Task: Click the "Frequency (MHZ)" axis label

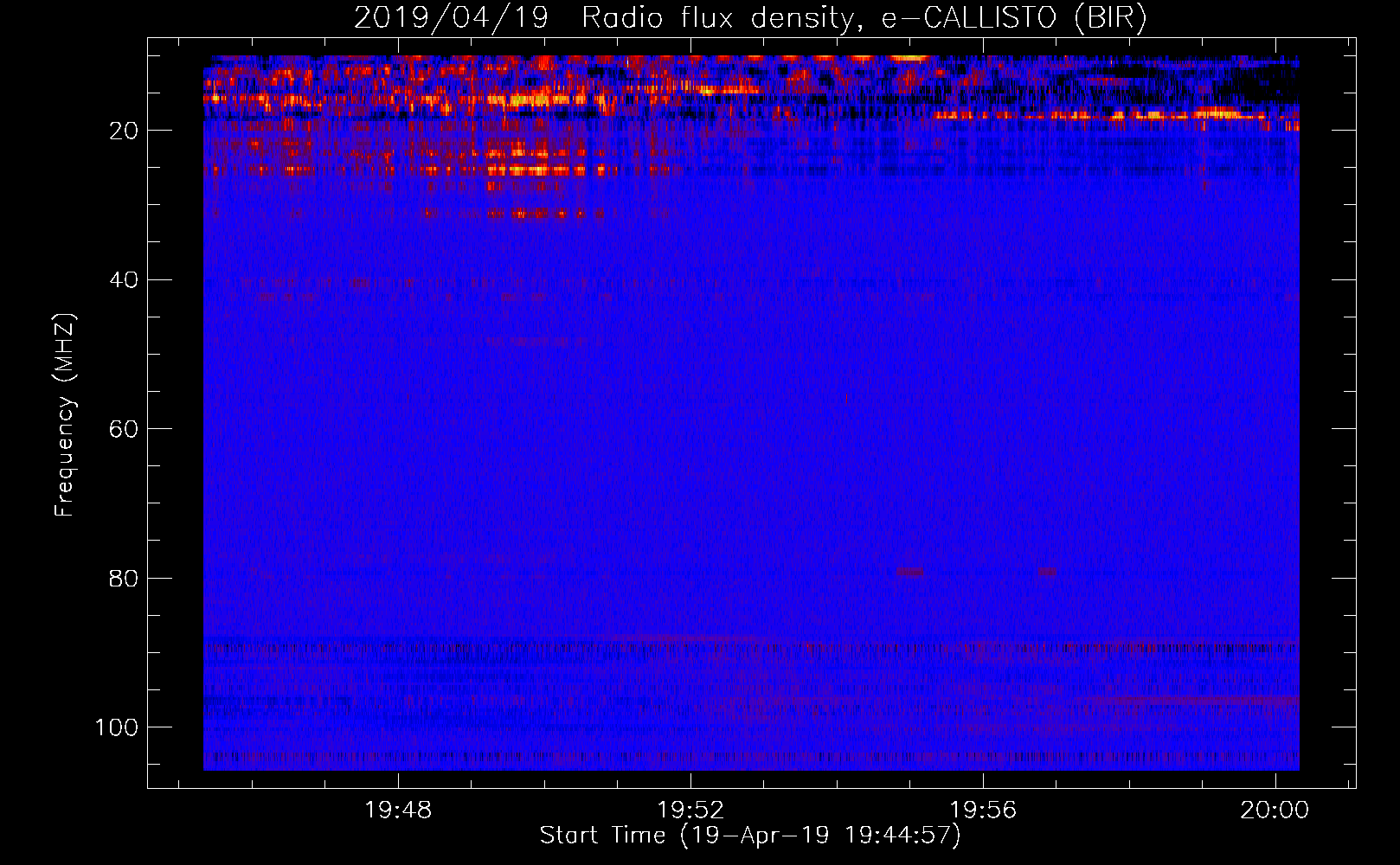Action: tap(65, 415)
